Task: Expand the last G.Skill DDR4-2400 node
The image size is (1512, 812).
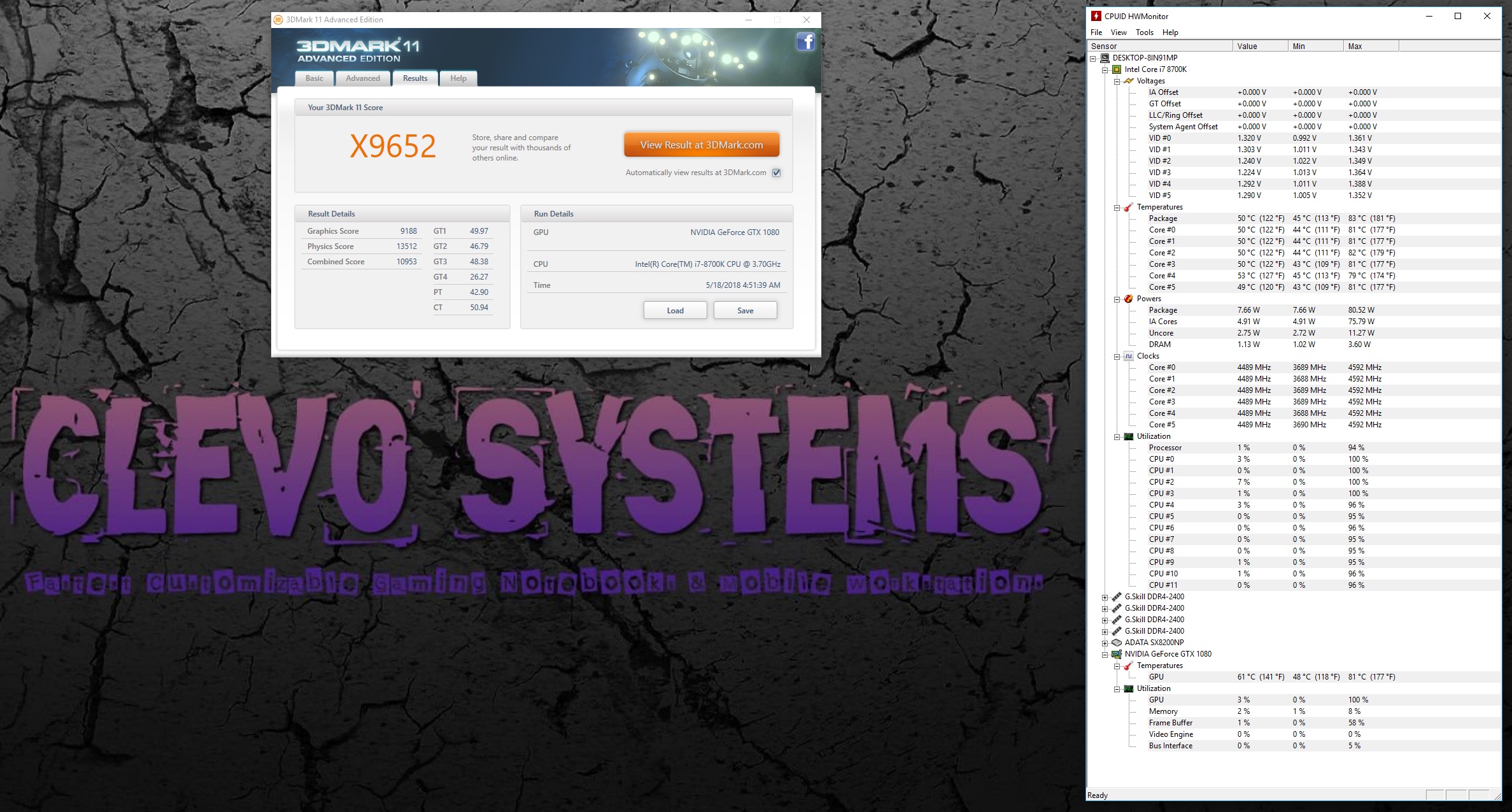Action: point(1105,632)
